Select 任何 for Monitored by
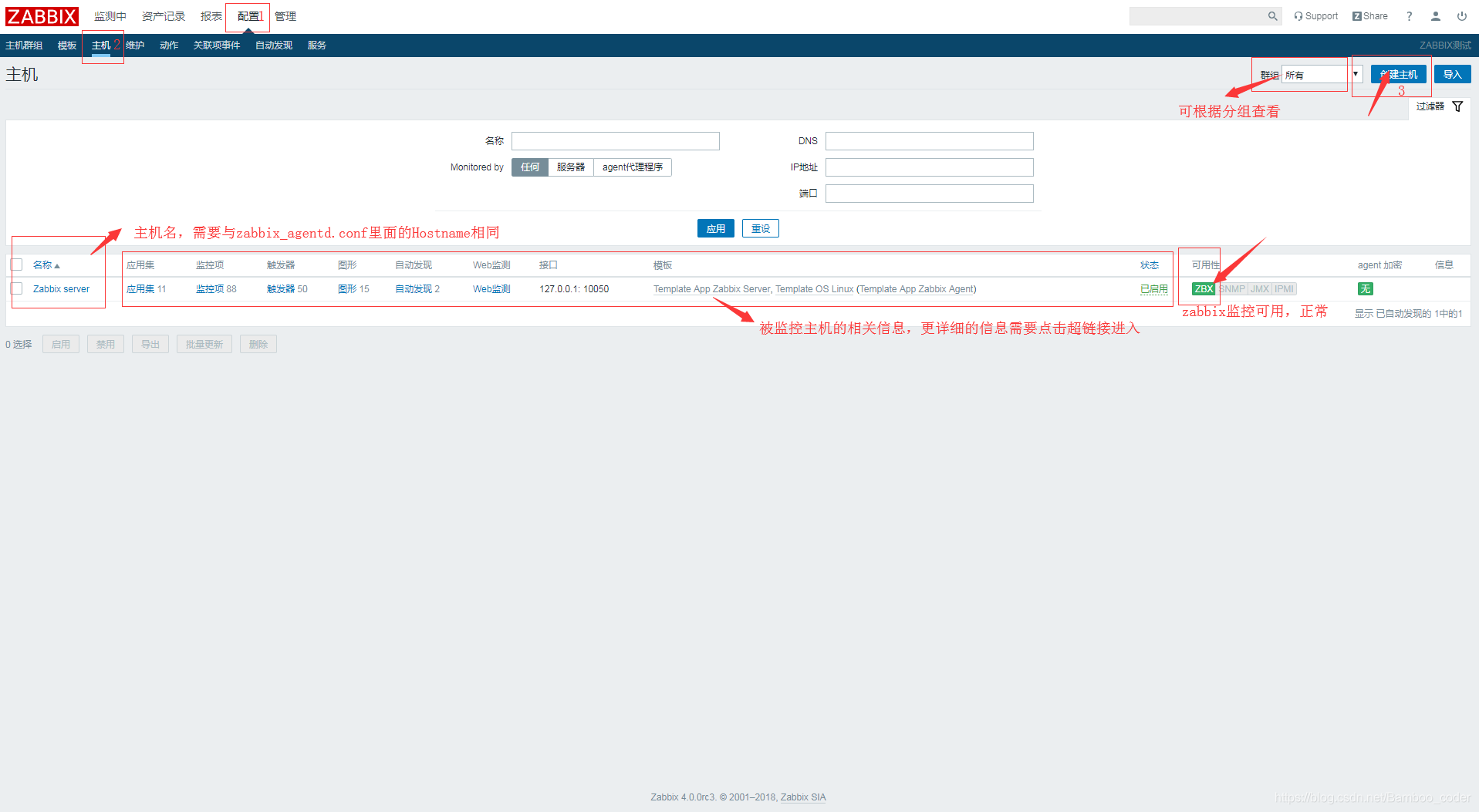 pos(530,167)
